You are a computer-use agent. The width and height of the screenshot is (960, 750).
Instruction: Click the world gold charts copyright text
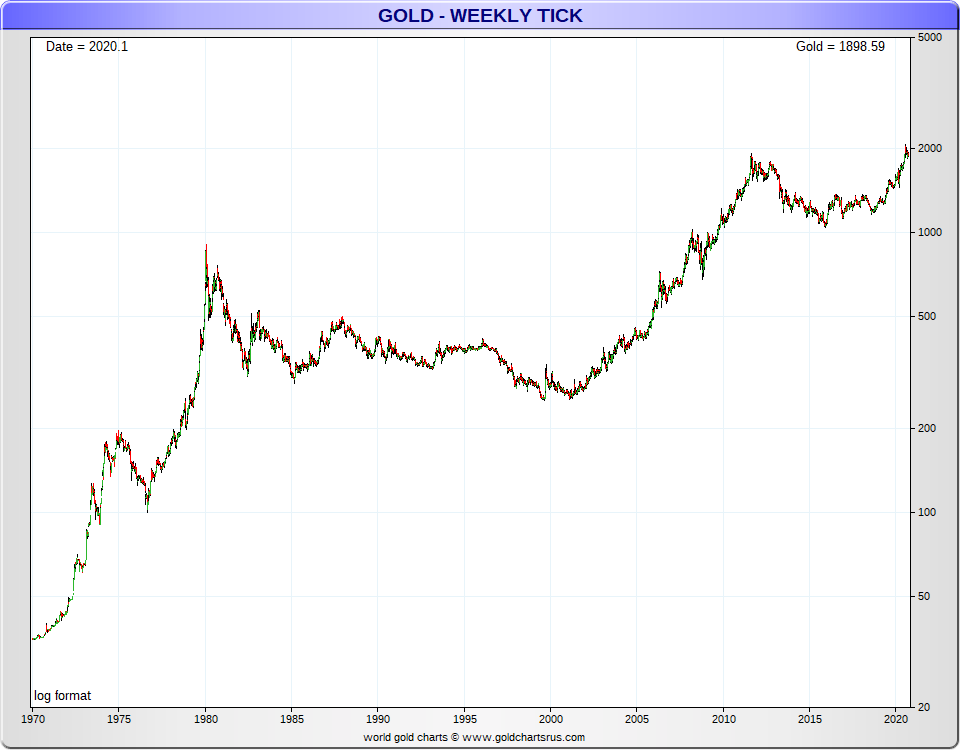coord(474,737)
